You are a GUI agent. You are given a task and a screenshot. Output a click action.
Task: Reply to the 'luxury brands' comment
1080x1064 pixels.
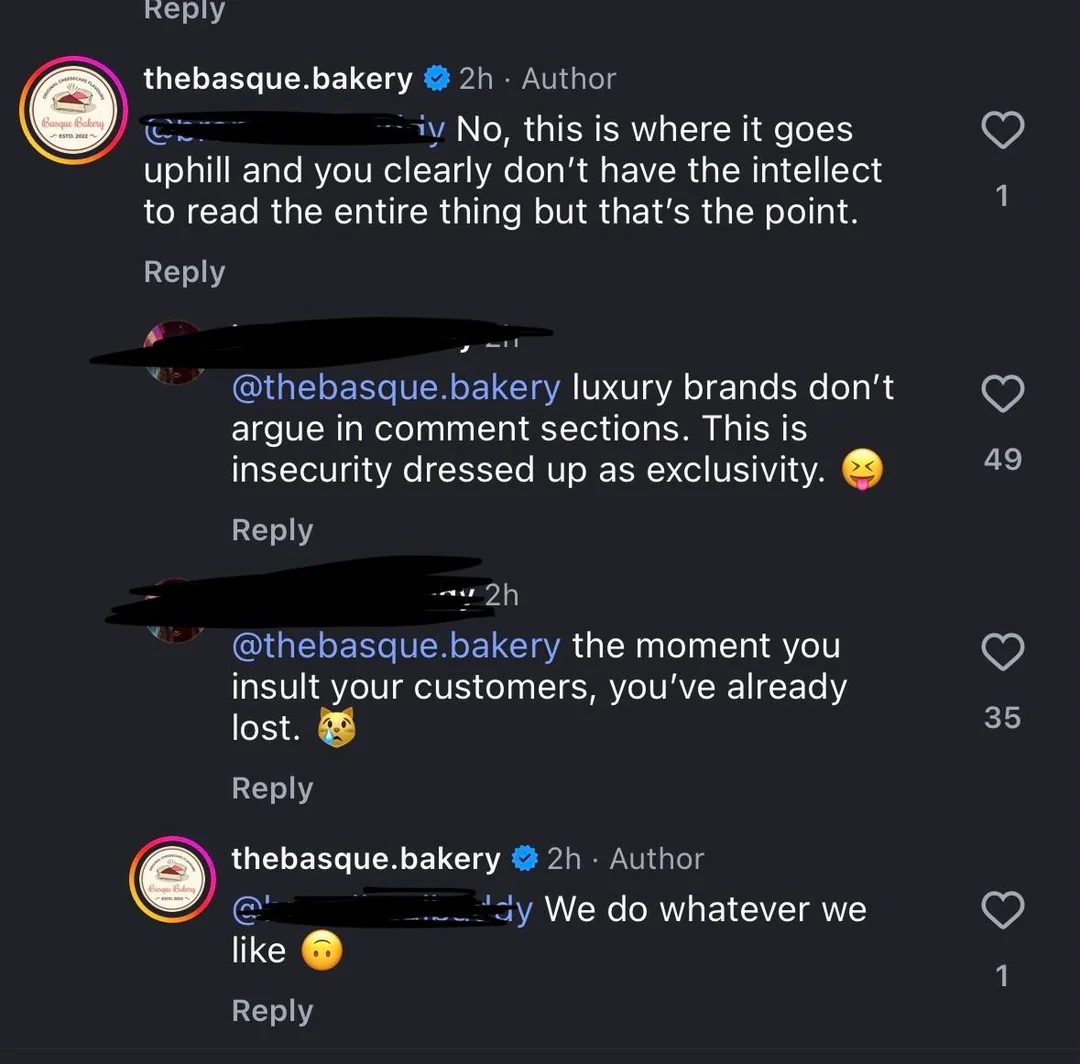click(272, 530)
